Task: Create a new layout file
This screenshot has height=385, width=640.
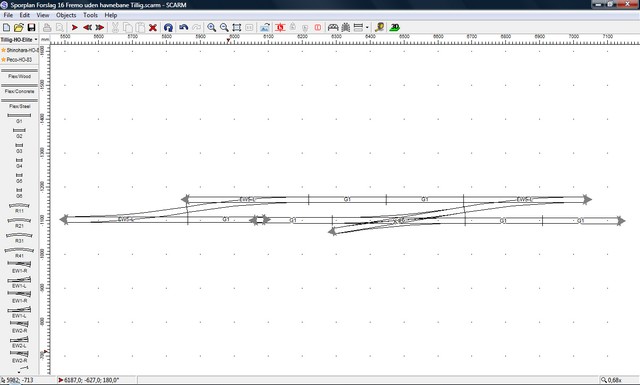Action: [x=7, y=28]
